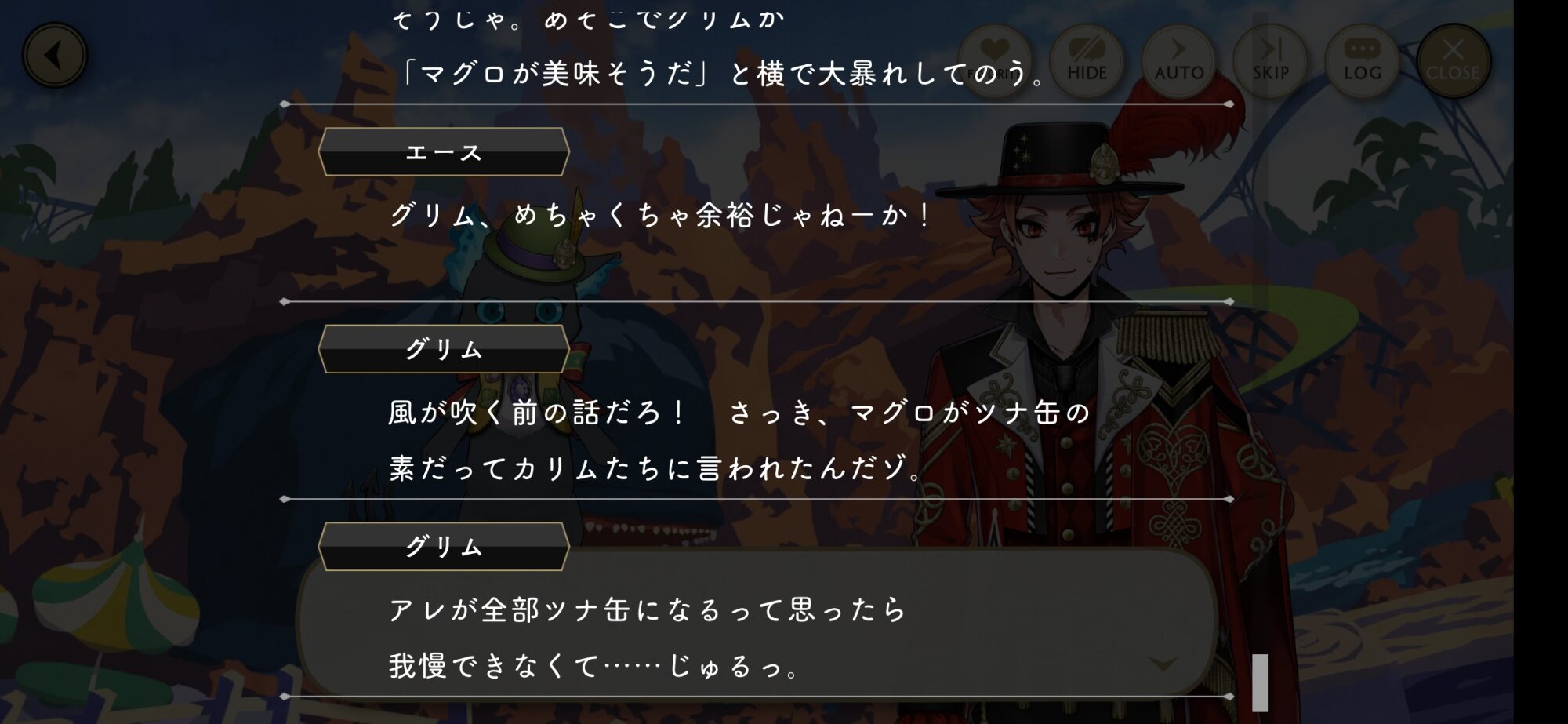Select the エース speaker name plate
This screenshot has height=724, width=1568.
coord(443,152)
